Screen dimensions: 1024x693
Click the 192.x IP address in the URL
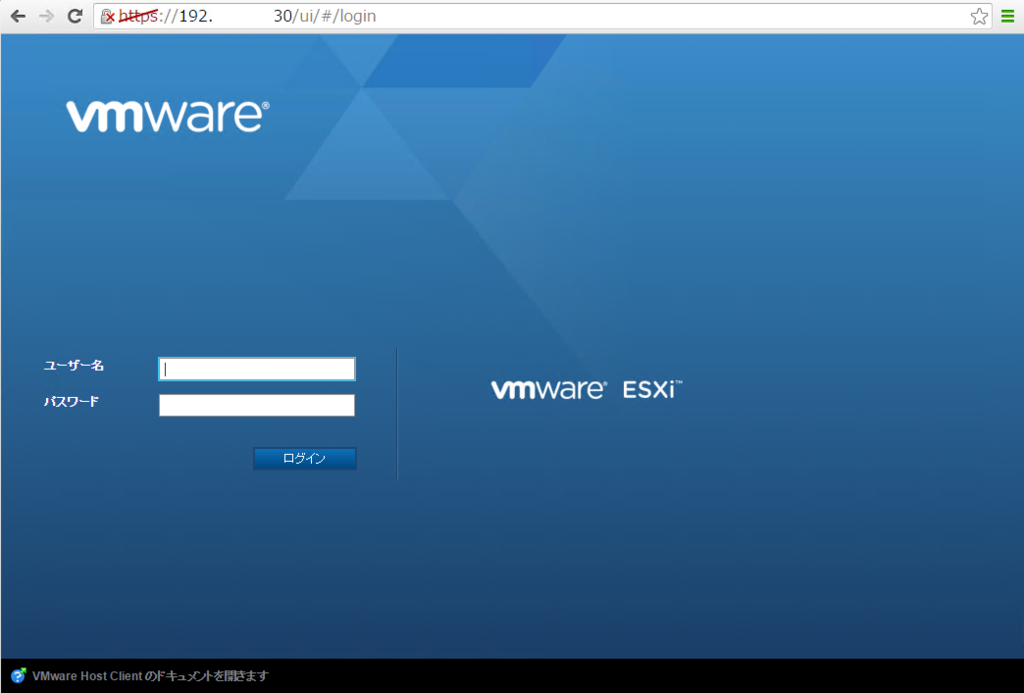pyautogui.click(x=195, y=16)
